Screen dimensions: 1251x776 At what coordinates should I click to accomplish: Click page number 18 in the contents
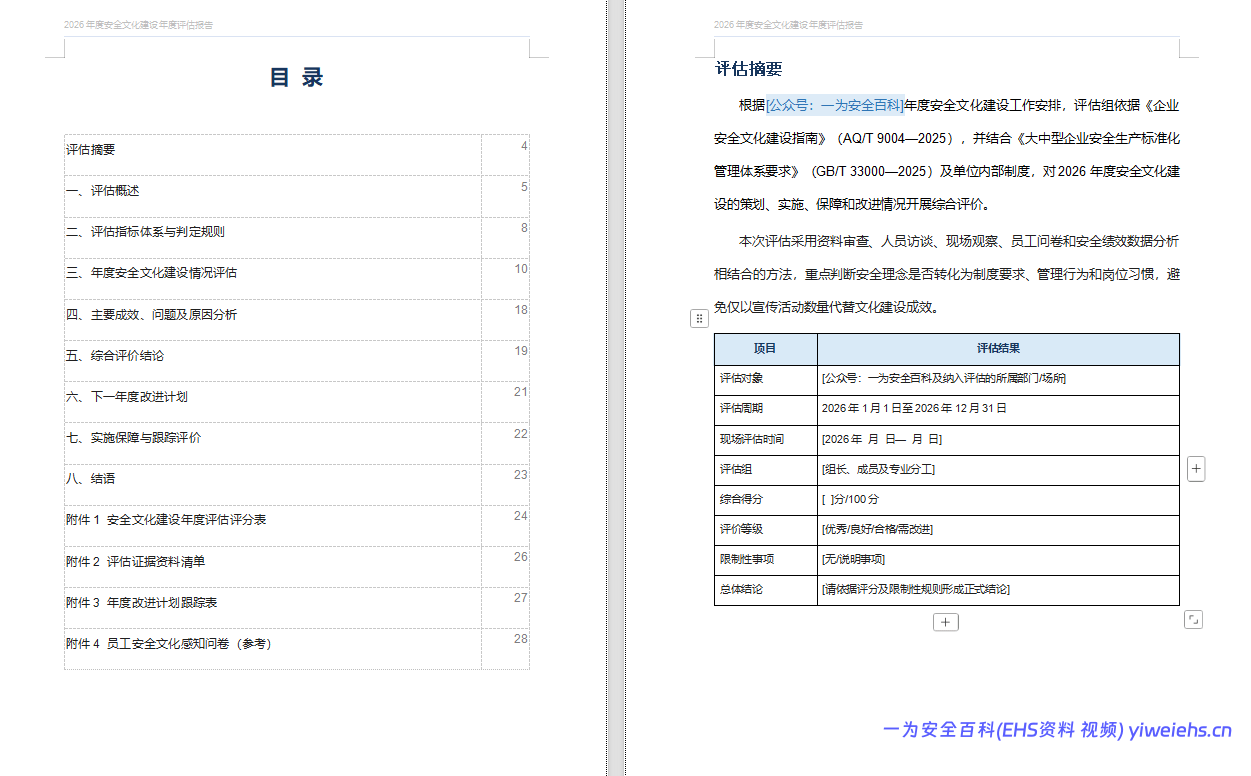pyautogui.click(x=521, y=310)
